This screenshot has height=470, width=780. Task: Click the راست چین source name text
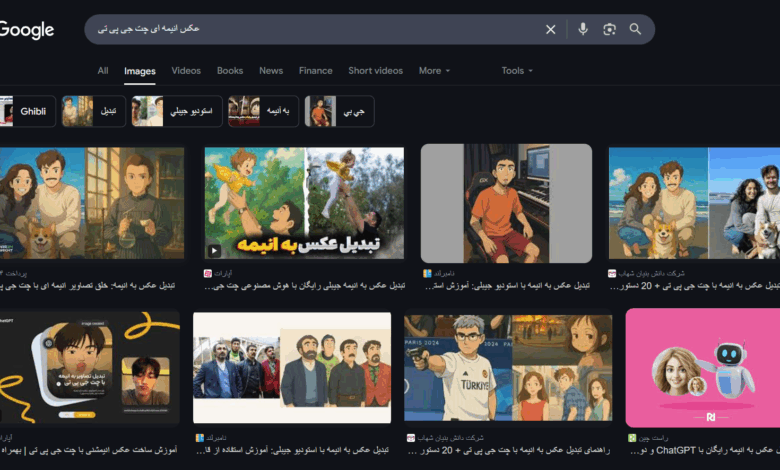653,438
